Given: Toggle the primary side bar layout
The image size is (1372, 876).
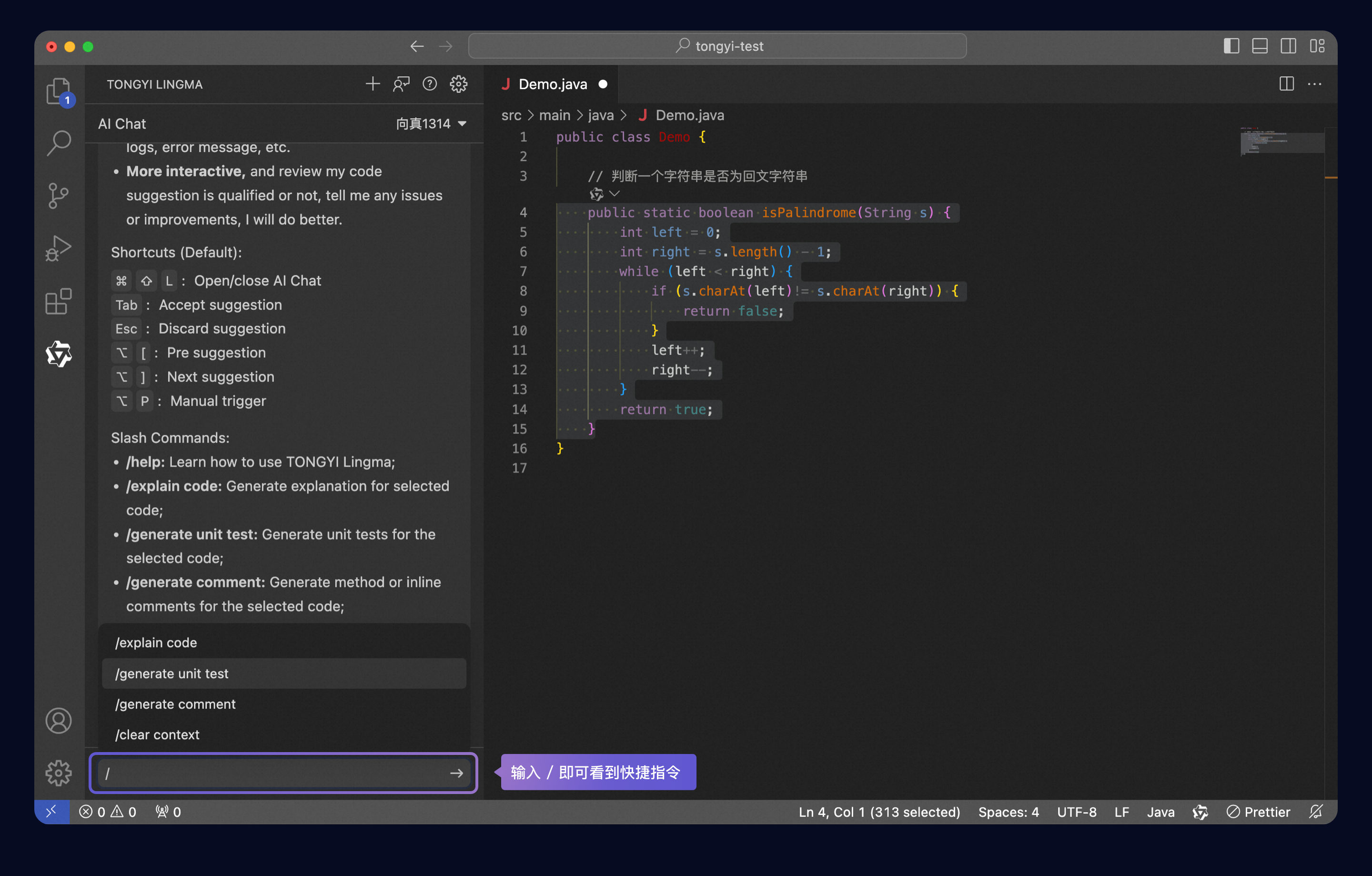Looking at the screenshot, I should 1231,46.
